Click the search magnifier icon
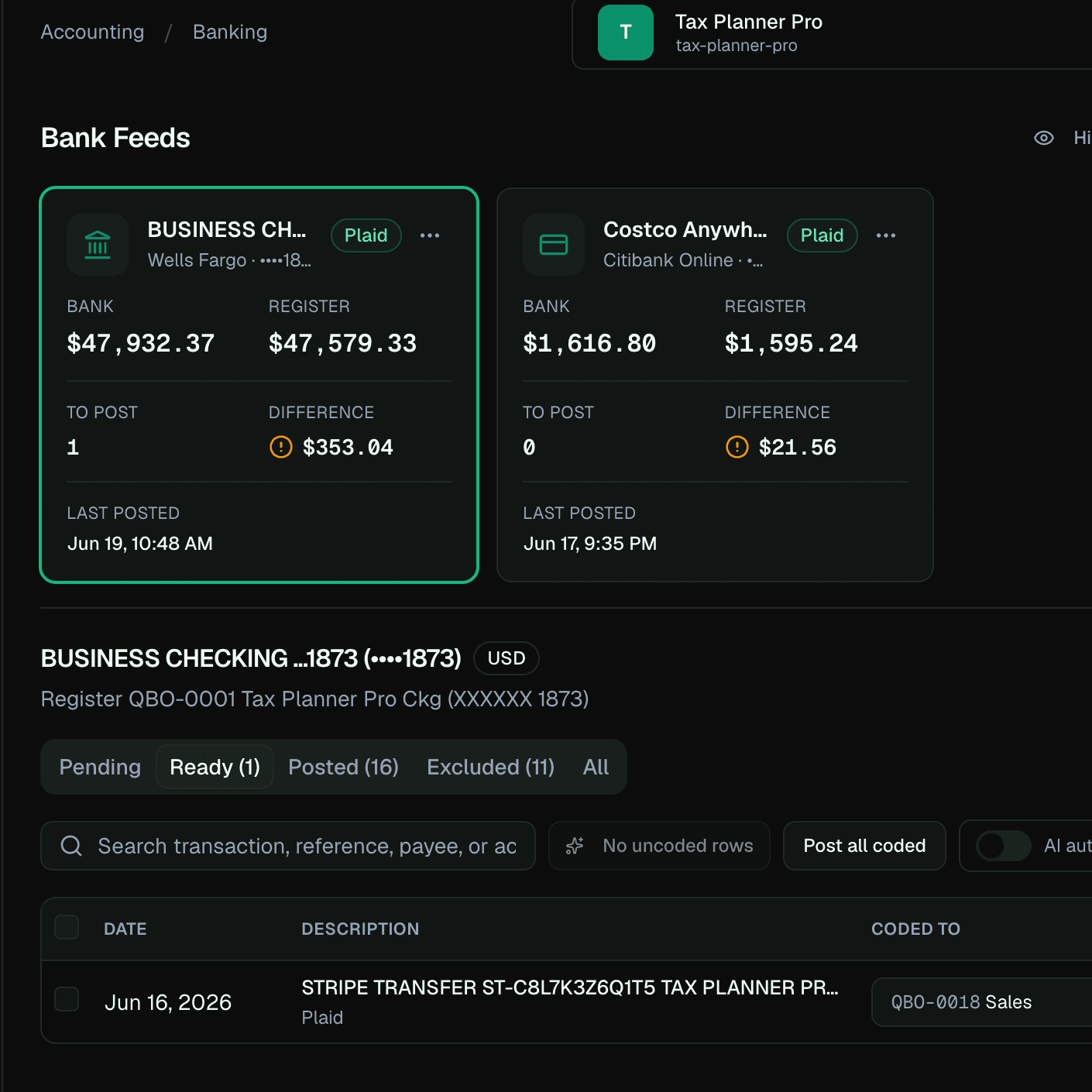Screen dimensions: 1092x1092 71,846
